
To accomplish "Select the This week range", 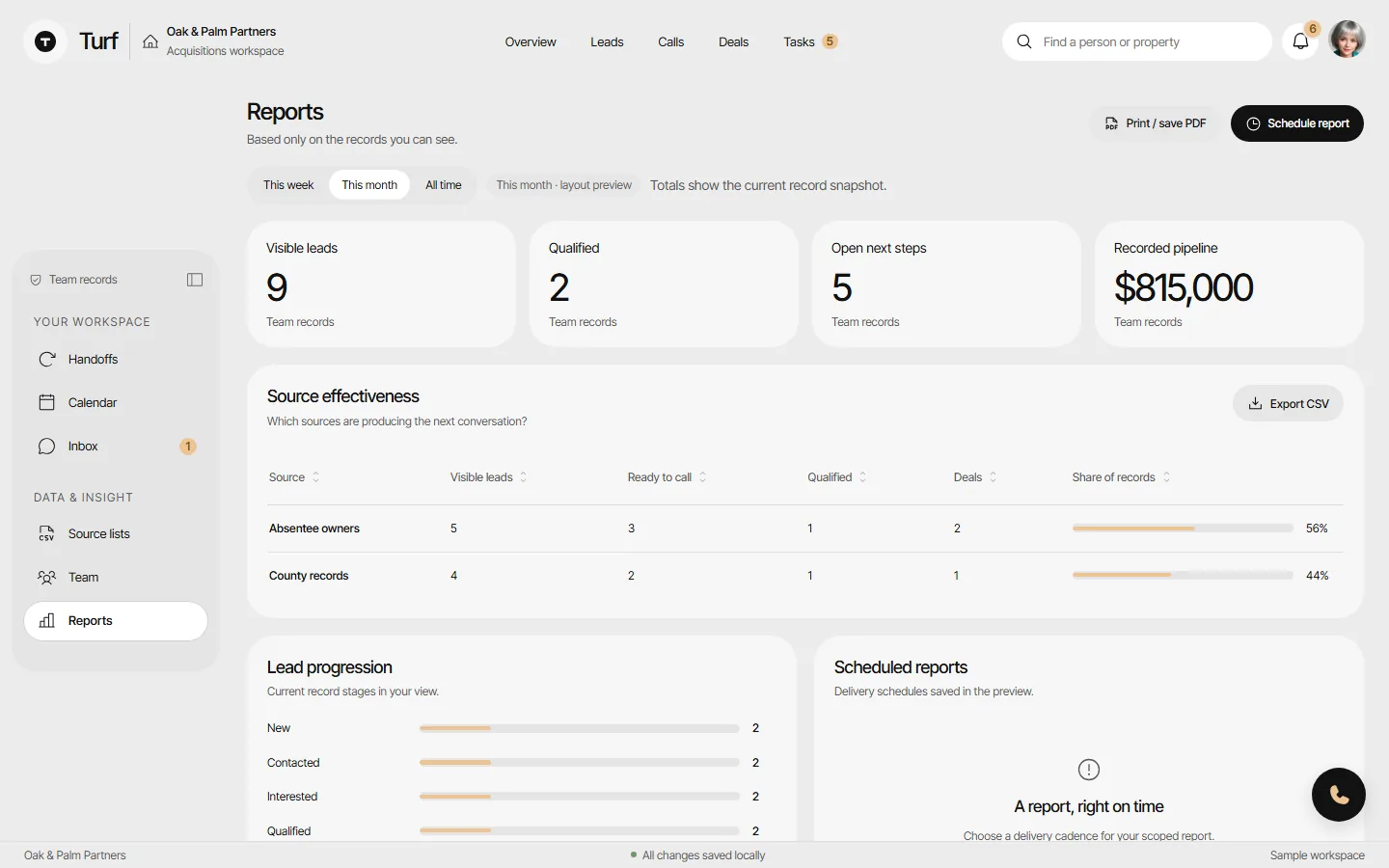I will click(288, 185).
